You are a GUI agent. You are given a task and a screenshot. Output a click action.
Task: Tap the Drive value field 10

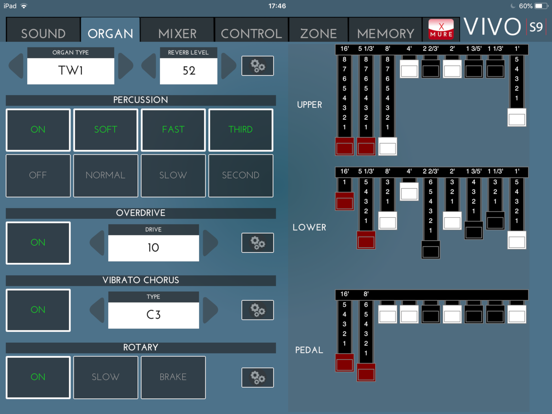click(x=153, y=247)
